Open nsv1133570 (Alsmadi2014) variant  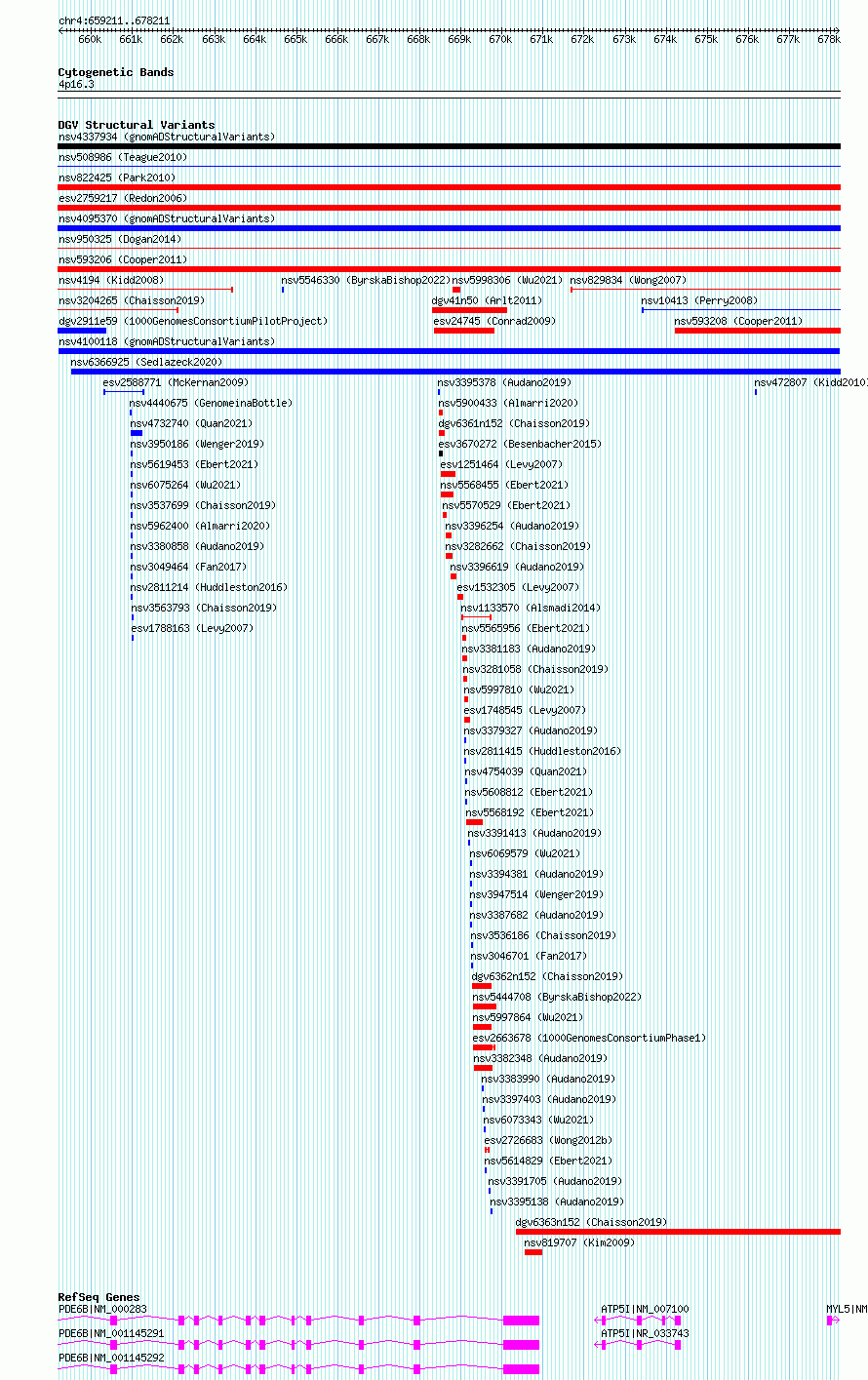click(531, 608)
